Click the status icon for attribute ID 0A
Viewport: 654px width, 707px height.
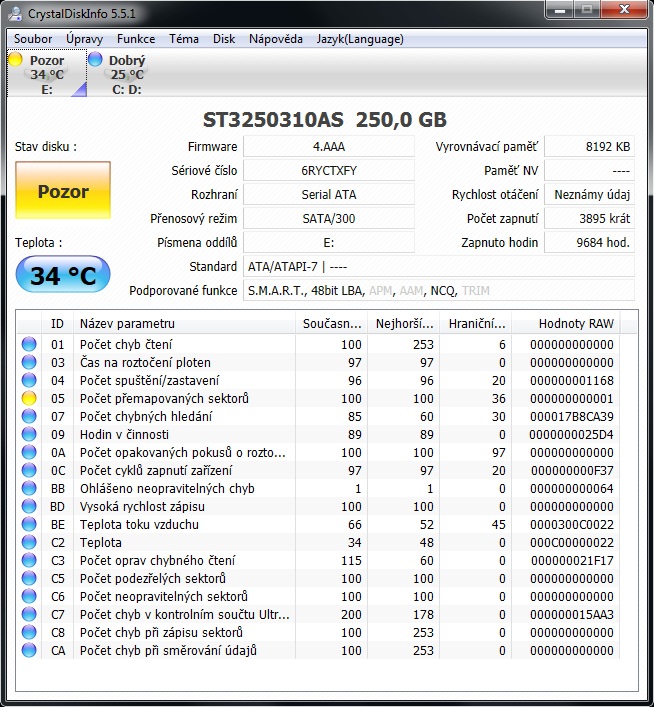[x=29, y=453]
